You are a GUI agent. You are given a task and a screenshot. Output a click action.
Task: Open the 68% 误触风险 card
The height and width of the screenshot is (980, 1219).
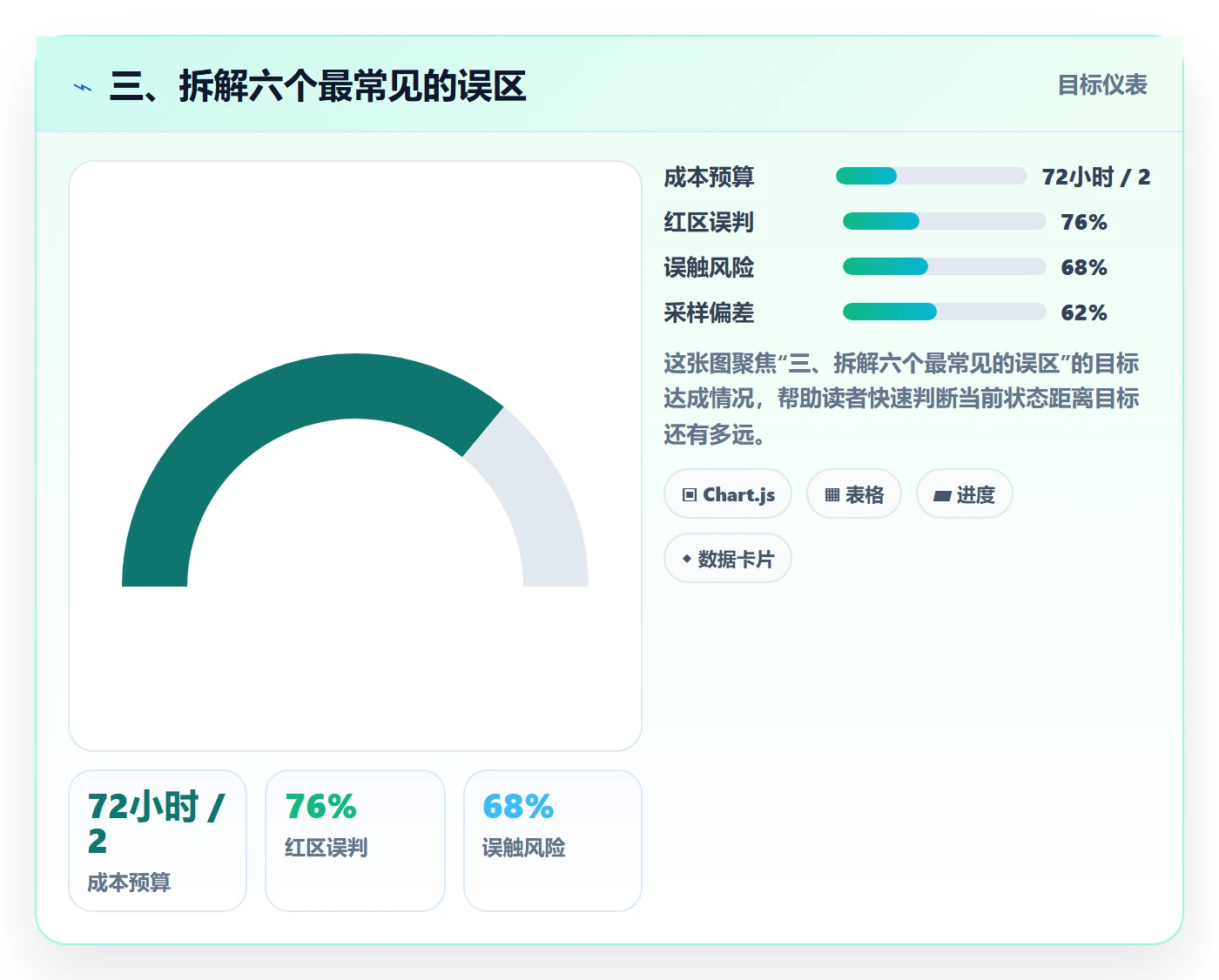pos(553,841)
